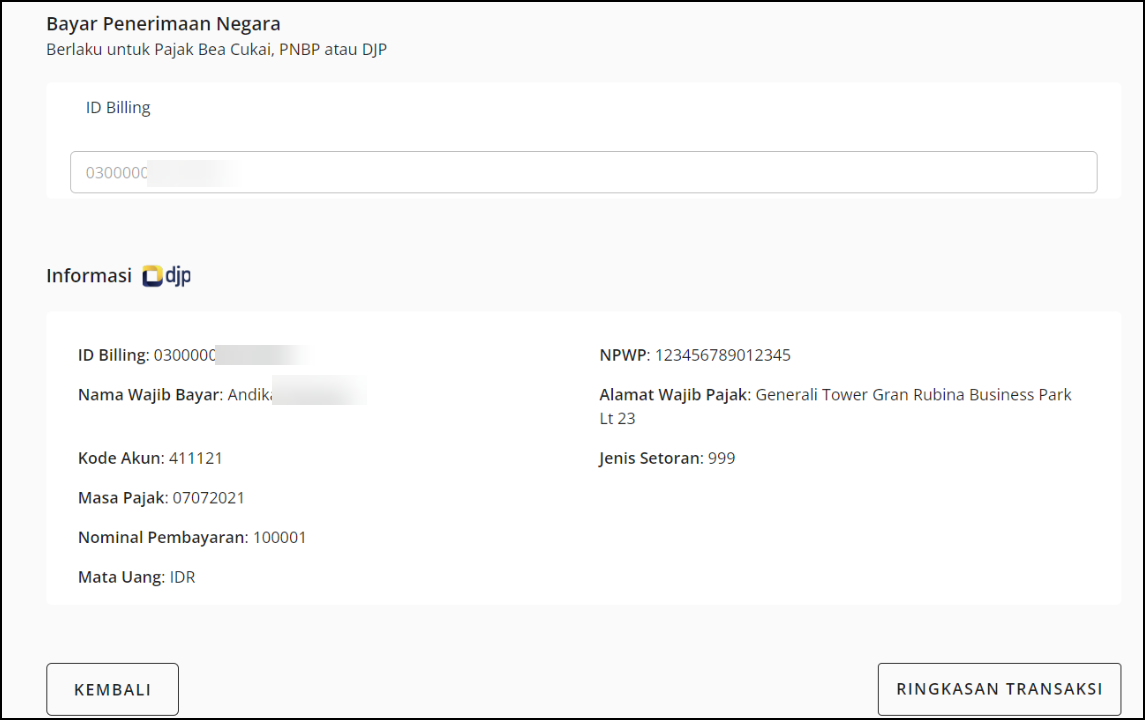Click the DJP logo icon
1145x720 pixels.
coord(166,276)
